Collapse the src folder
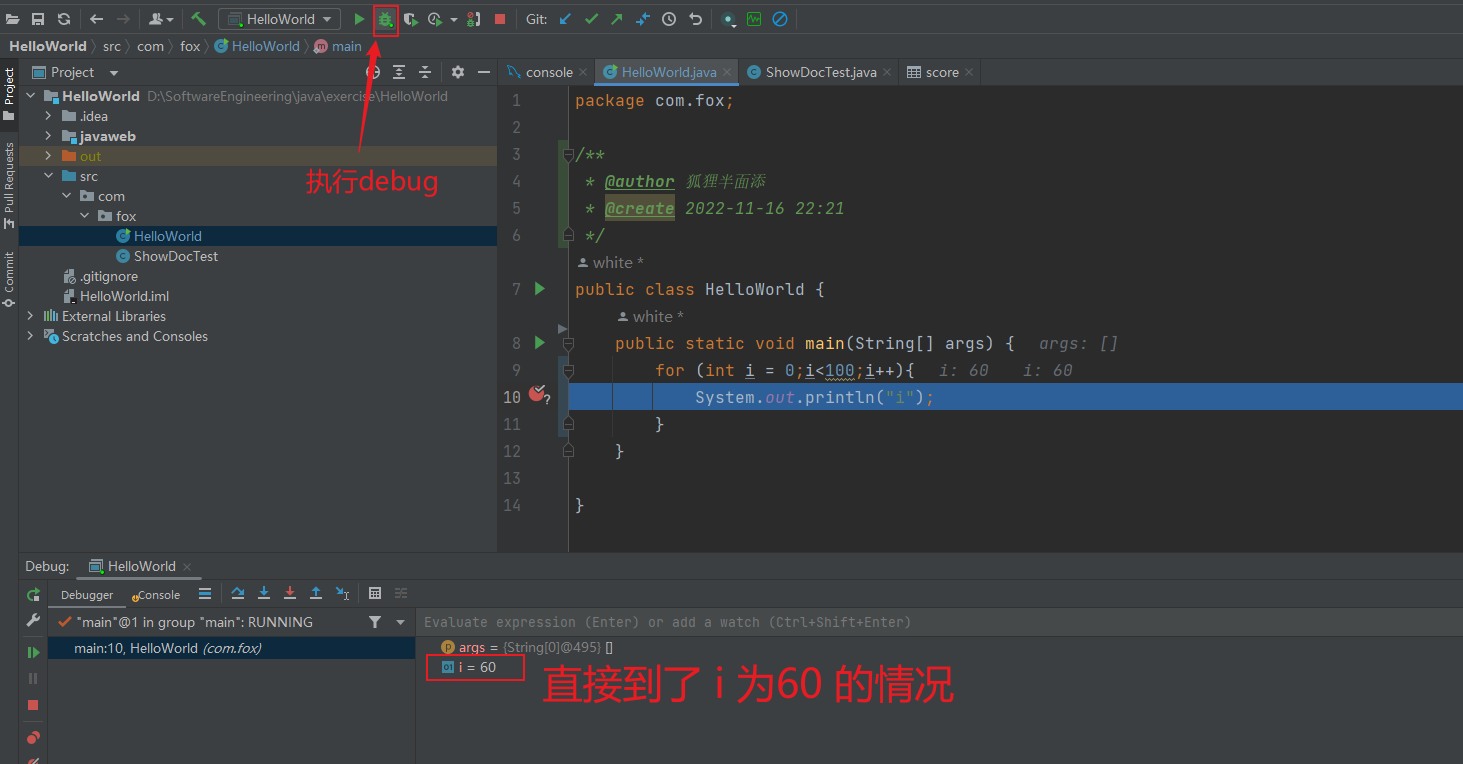1463x764 pixels. [x=48, y=176]
